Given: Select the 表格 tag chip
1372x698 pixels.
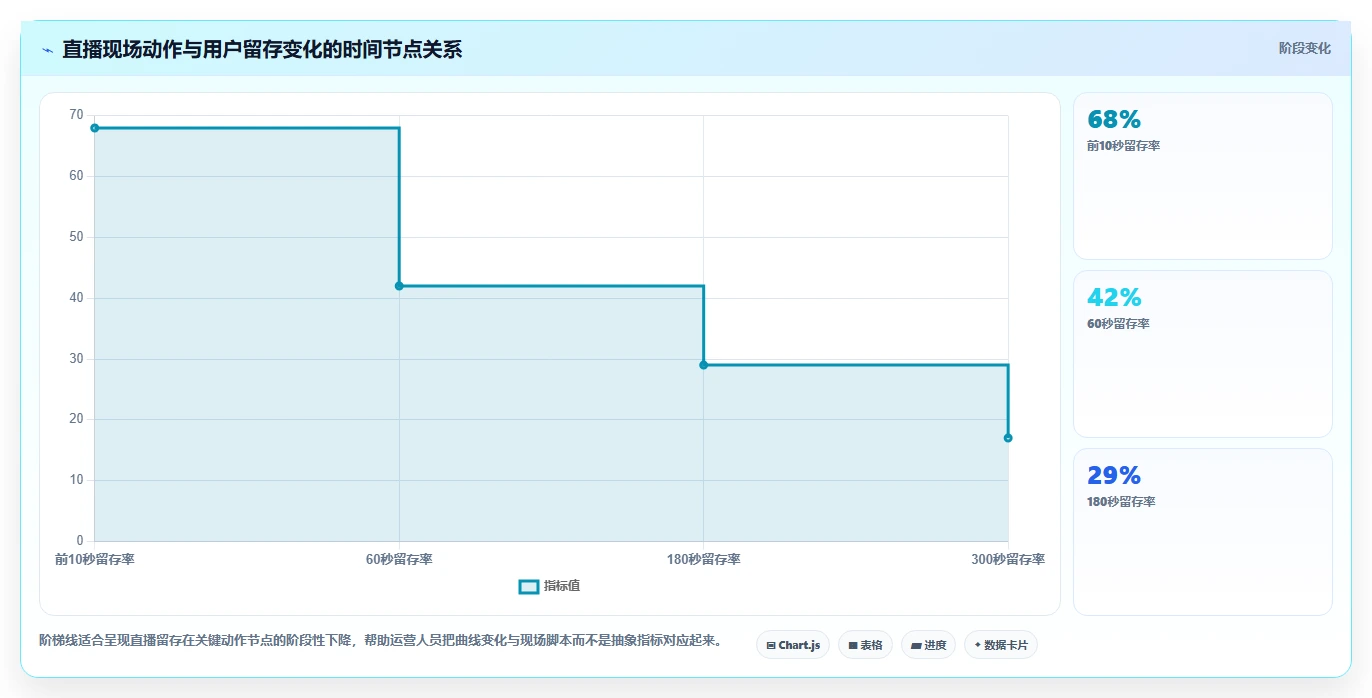Looking at the screenshot, I should point(865,645).
